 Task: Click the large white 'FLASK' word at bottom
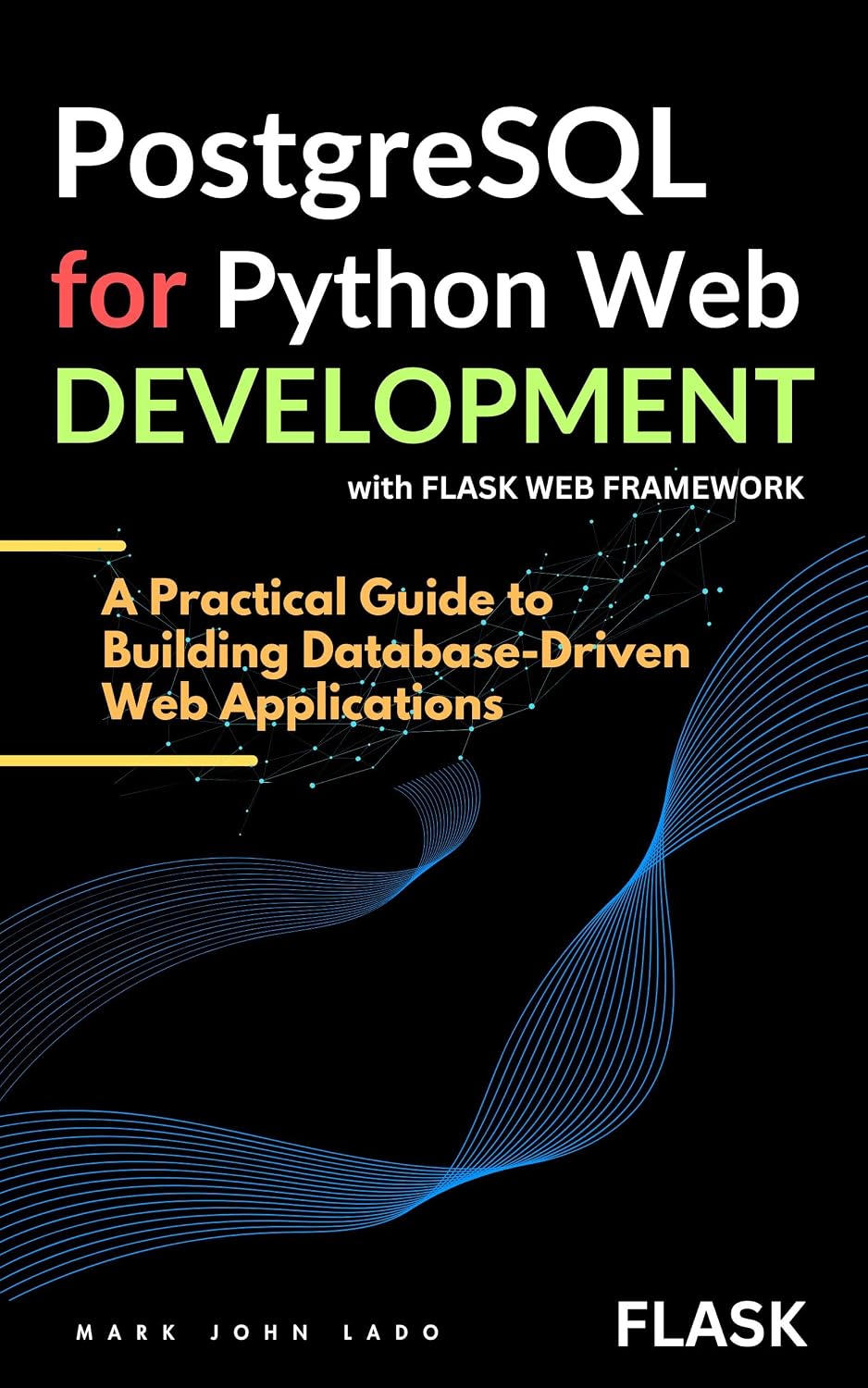[712, 1324]
